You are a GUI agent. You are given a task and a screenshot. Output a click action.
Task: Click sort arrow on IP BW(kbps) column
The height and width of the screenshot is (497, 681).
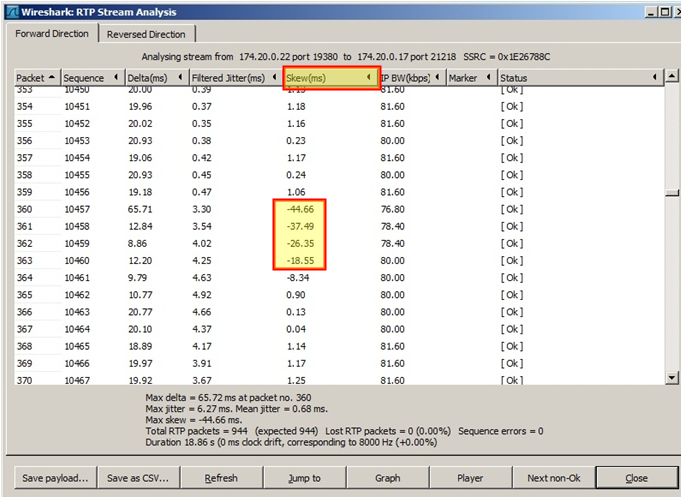(x=437, y=77)
